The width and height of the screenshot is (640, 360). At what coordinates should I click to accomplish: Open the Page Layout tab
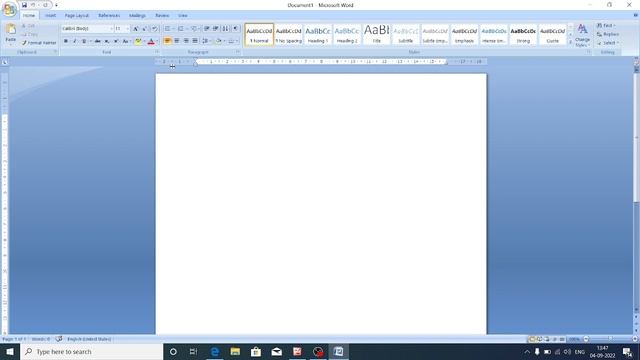pyautogui.click(x=77, y=16)
